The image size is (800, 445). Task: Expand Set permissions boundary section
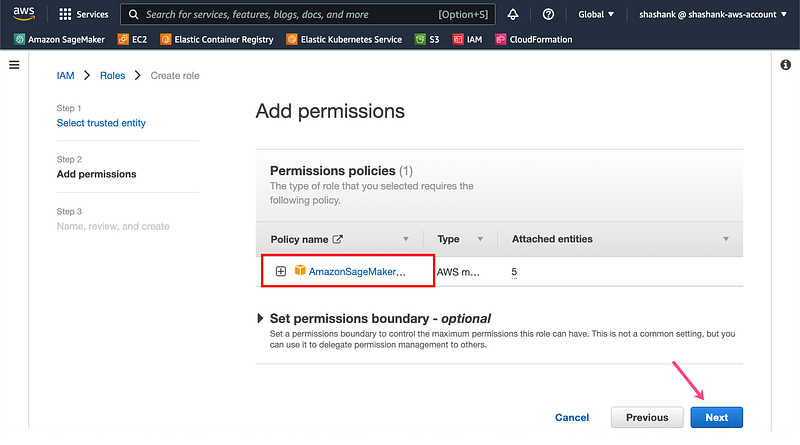pos(262,318)
